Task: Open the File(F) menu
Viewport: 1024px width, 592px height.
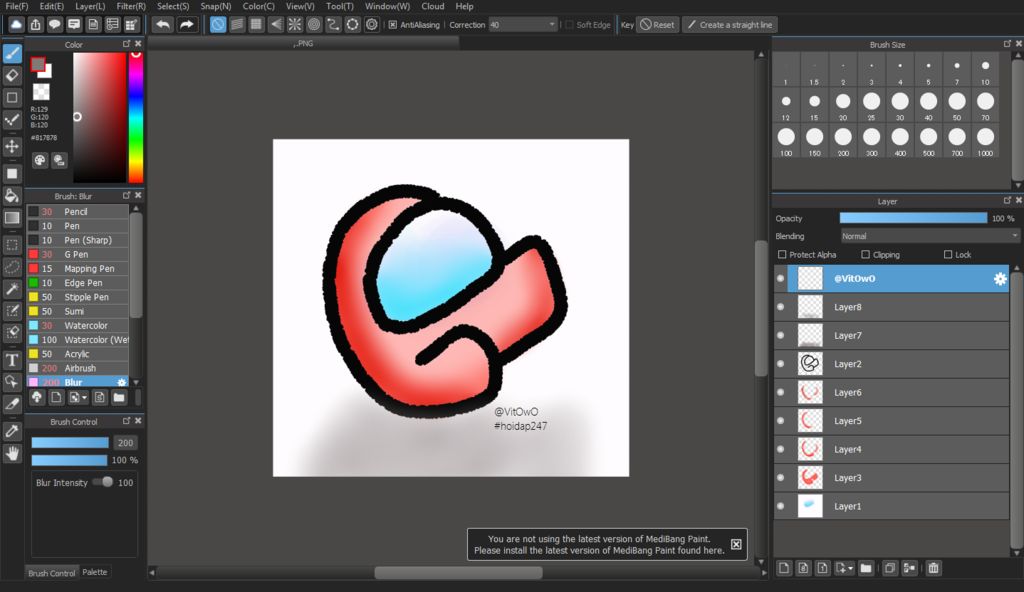Action: point(17,6)
